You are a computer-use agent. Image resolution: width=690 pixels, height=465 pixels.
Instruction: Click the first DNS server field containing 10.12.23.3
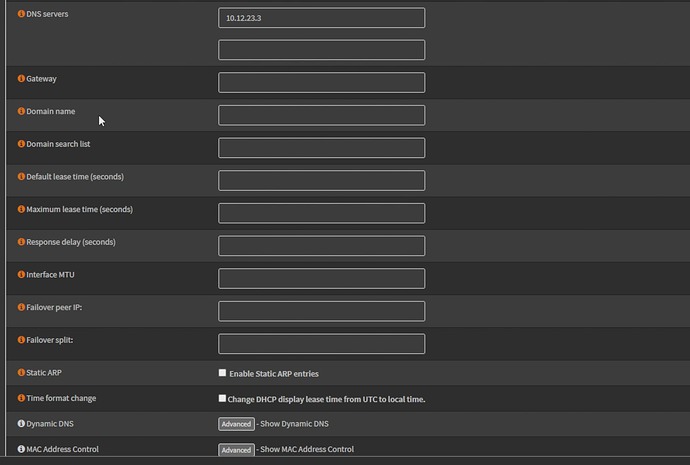321,18
